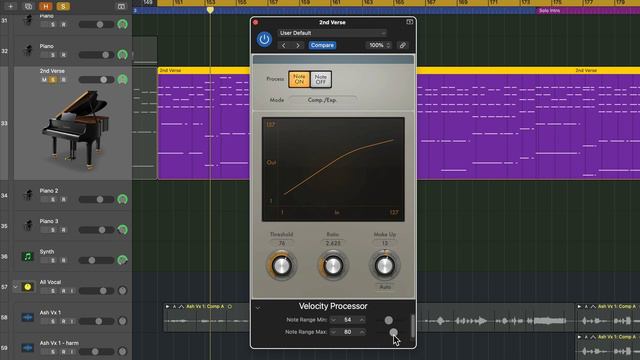
Task: Solo the Ash Vx 1 track
Action: pyautogui.click(x=53, y=321)
